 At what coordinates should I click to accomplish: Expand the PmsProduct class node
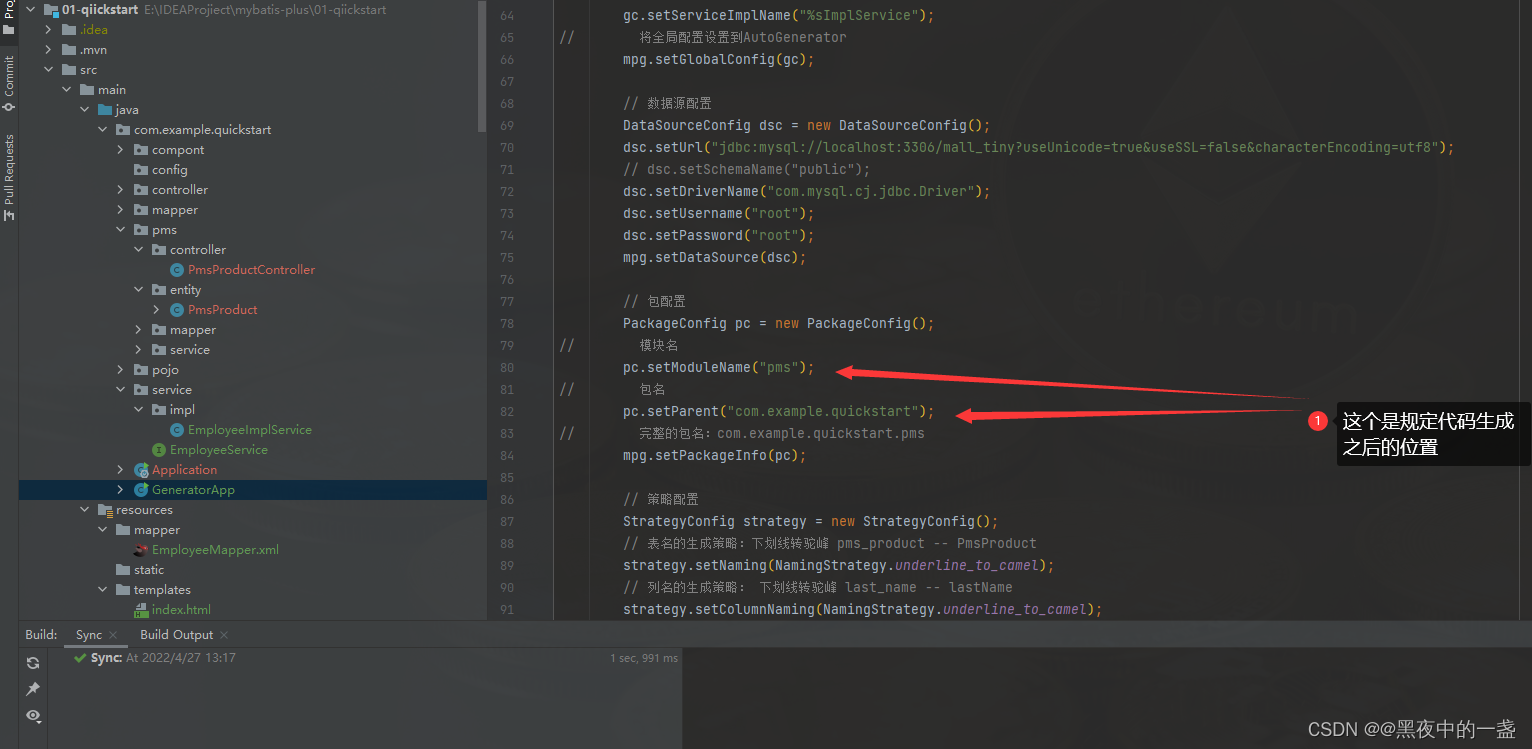[156, 309]
